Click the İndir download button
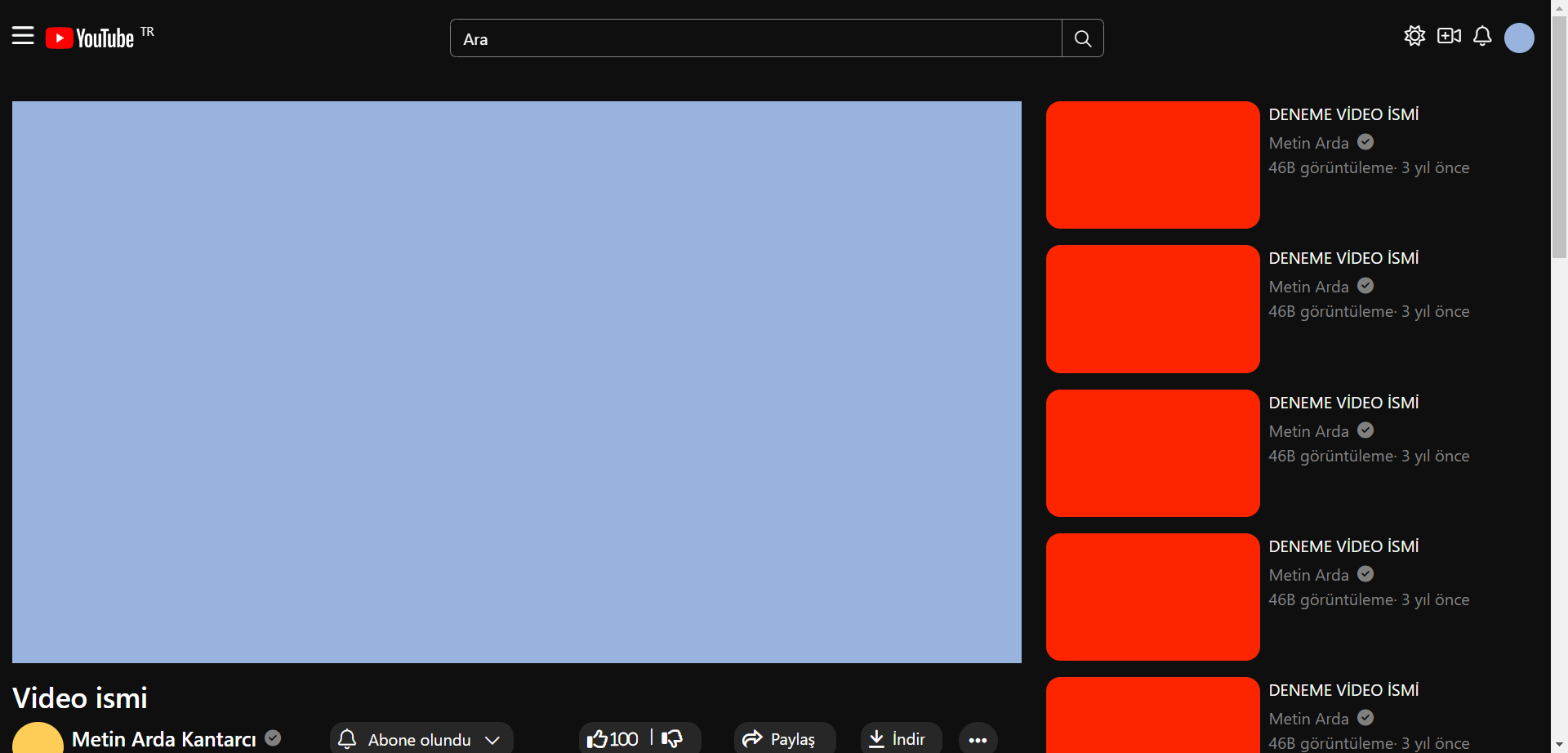Screen dimensions: 1568x753 (x=900, y=738)
